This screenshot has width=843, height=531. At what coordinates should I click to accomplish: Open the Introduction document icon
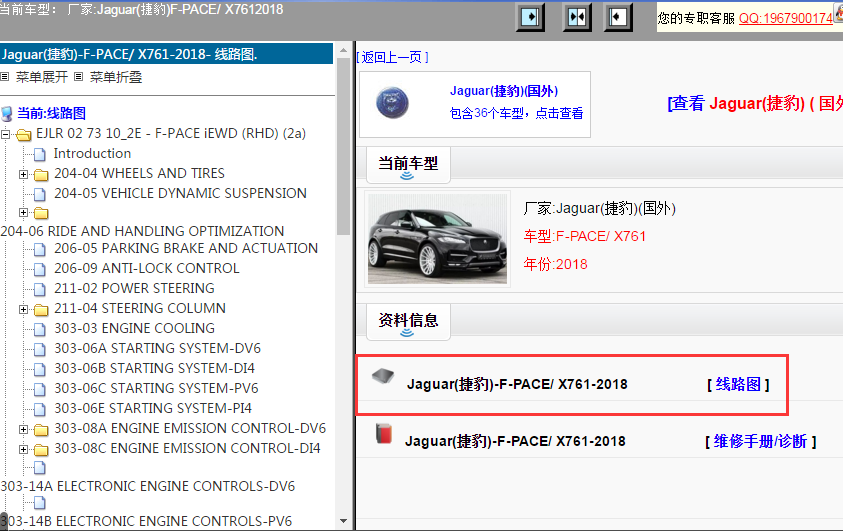pos(40,155)
